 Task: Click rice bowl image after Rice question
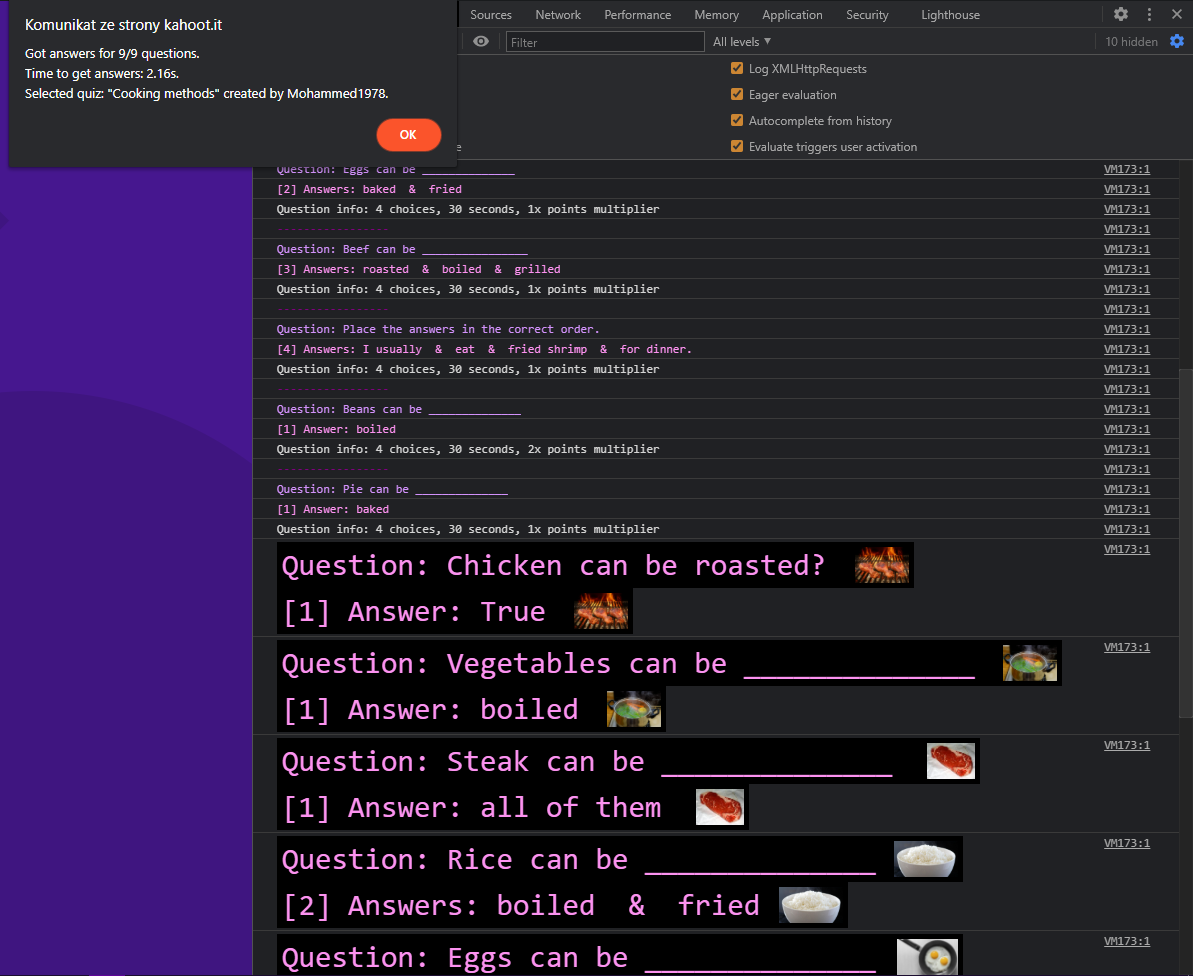click(924, 859)
